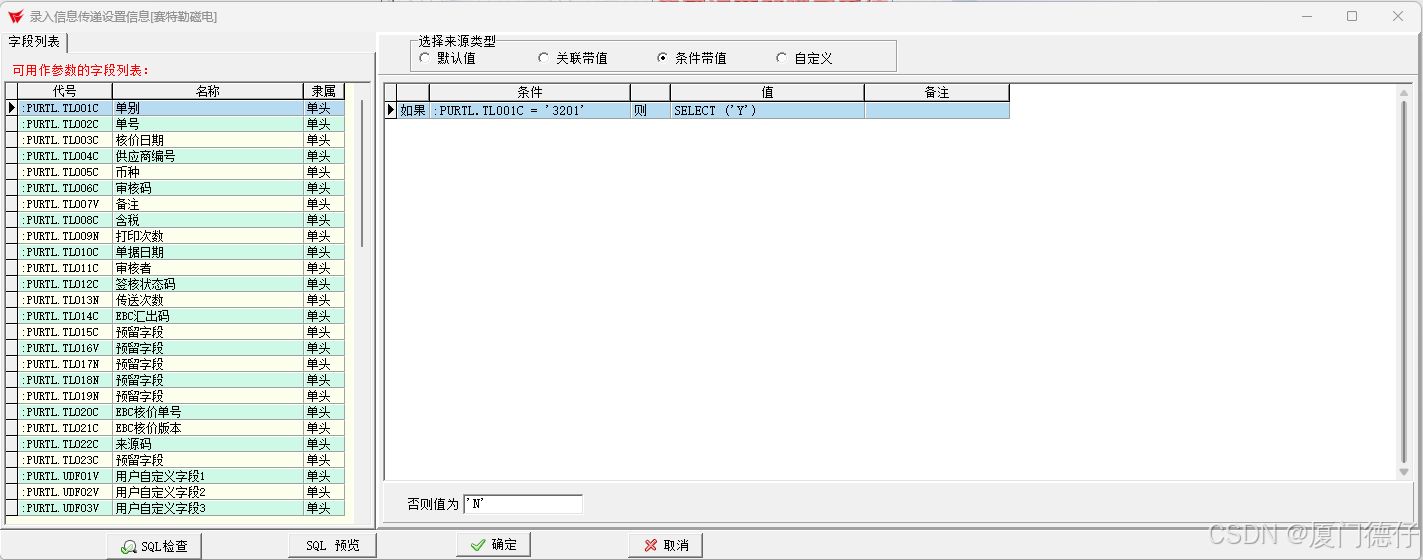Click the field list vertical scrollbar
The width and height of the screenshot is (1423, 560).
361,173
